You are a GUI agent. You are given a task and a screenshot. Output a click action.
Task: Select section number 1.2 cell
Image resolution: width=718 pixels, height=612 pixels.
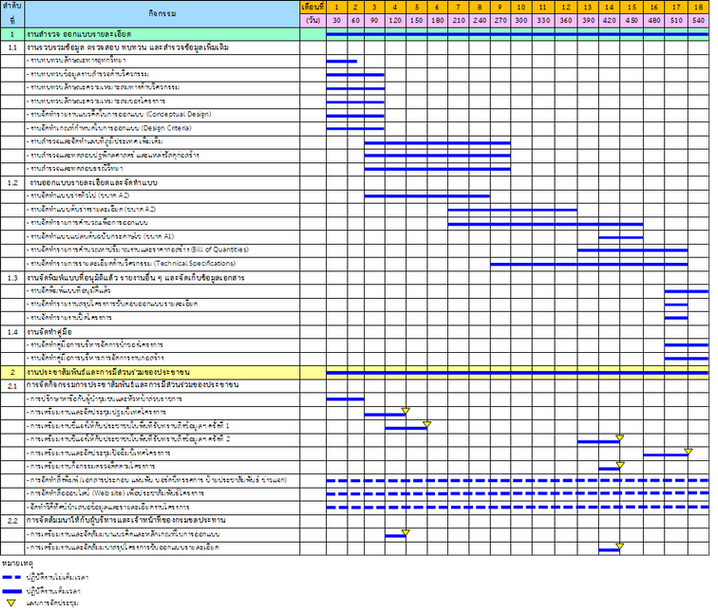tap(13, 183)
